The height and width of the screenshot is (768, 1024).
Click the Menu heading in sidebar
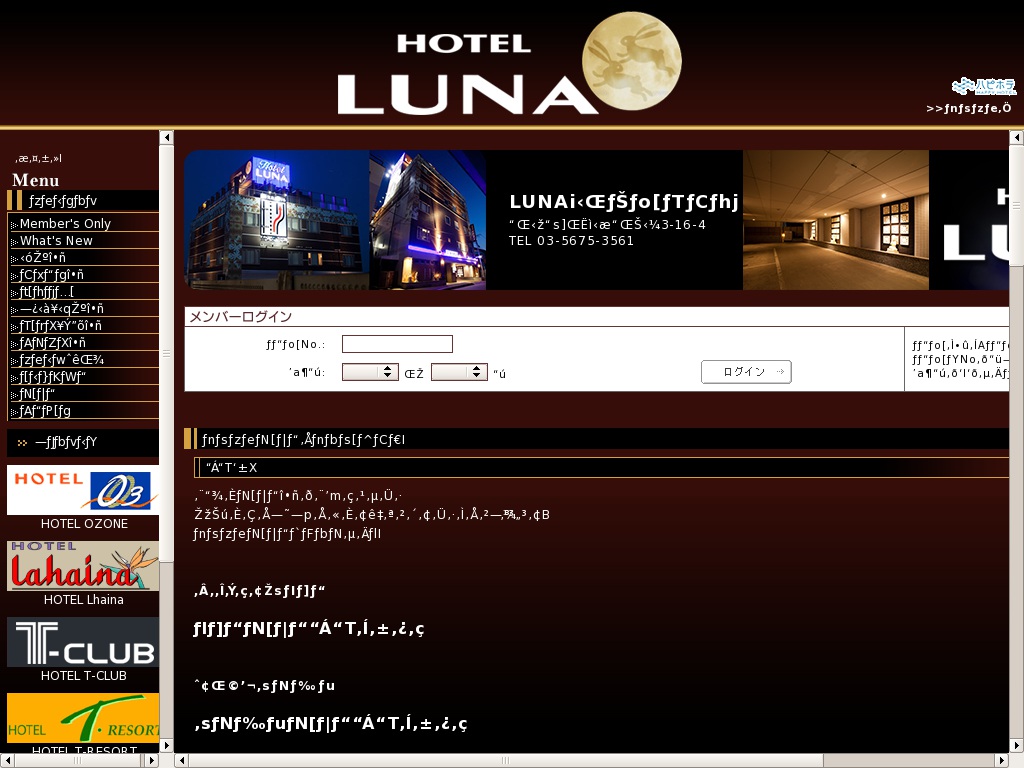[35, 180]
